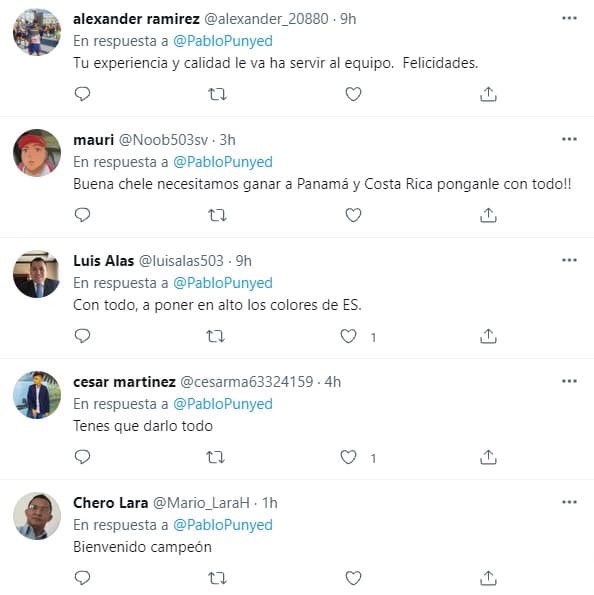The width and height of the screenshot is (594, 595).
Task: Like Luis Alas's tweet
Action: pyautogui.click(x=348, y=336)
